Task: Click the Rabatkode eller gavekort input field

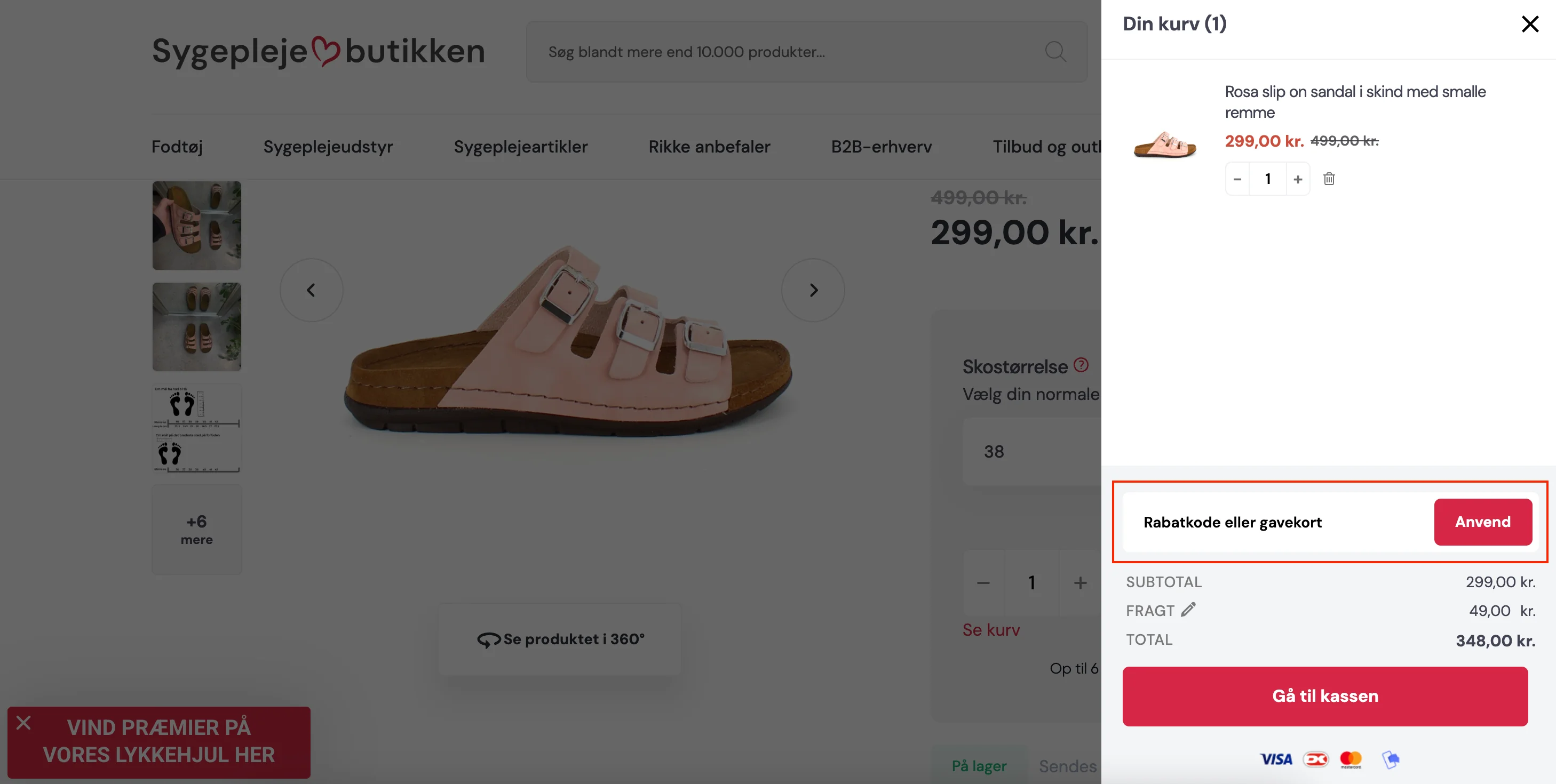Action: tap(1234, 522)
